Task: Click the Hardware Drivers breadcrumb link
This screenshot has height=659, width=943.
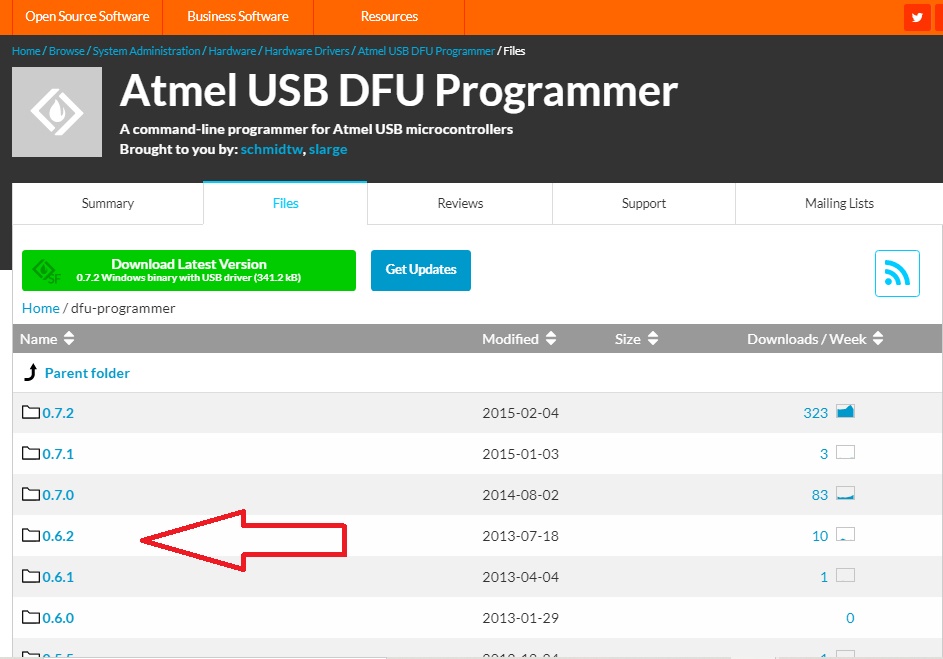Action: pyautogui.click(x=307, y=51)
